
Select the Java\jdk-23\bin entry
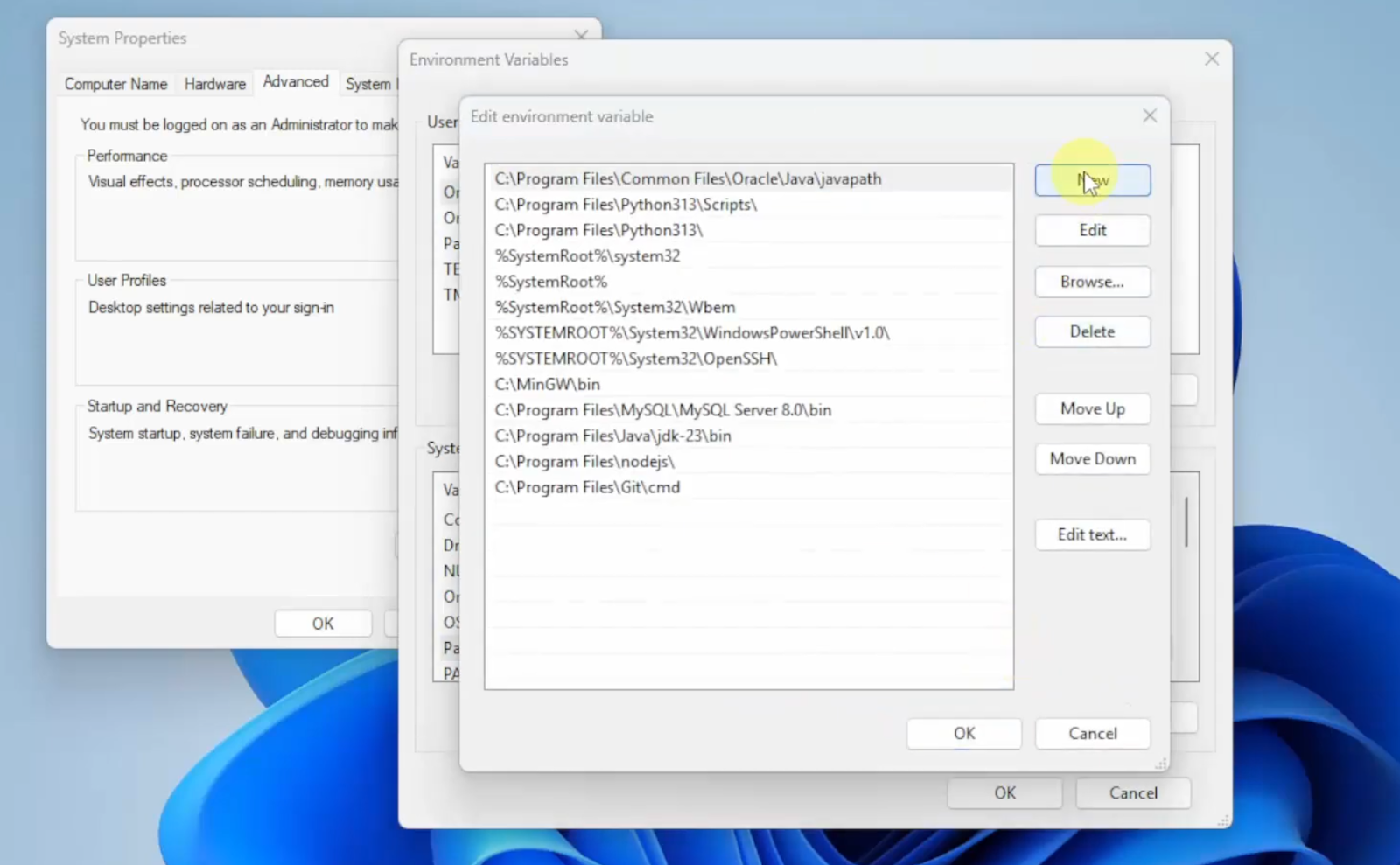[x=749, y=436]
